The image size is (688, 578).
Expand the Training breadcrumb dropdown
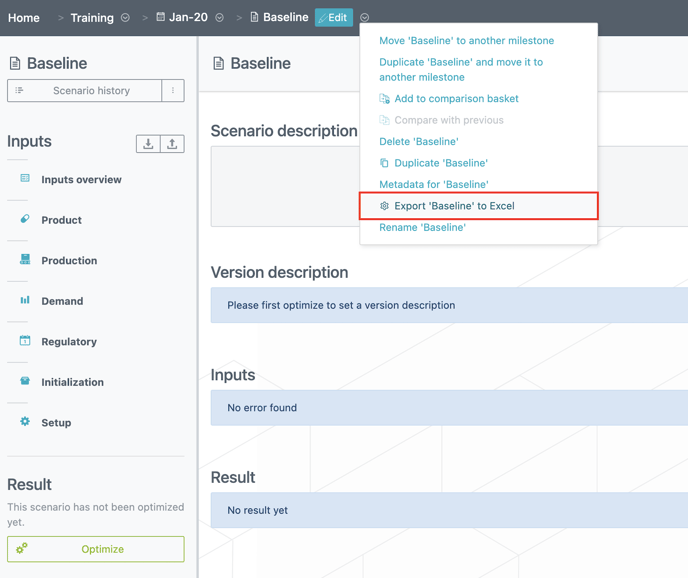pyautogui.click(x=125, y=18)
